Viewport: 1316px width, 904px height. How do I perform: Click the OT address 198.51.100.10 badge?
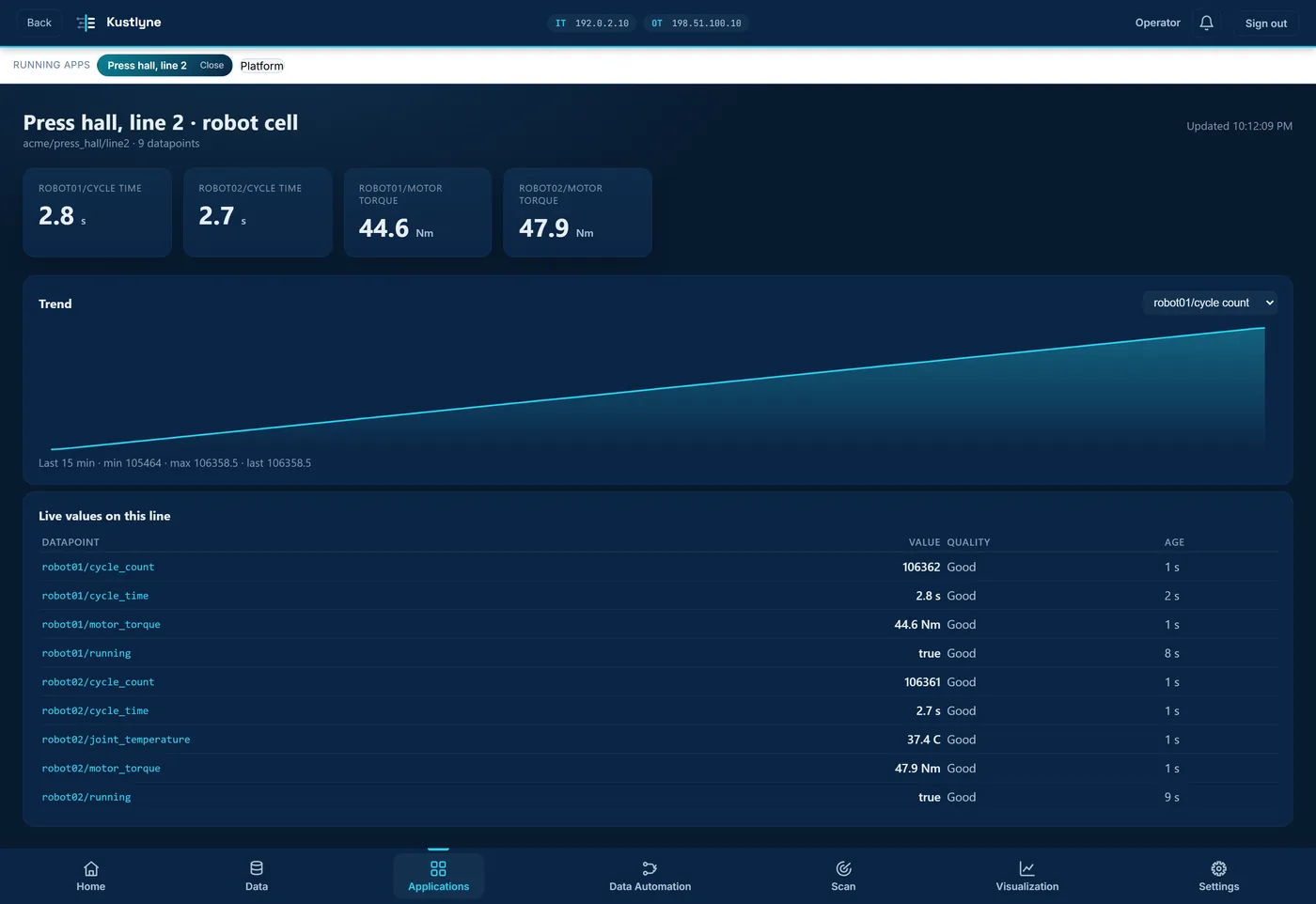(697, 23)
